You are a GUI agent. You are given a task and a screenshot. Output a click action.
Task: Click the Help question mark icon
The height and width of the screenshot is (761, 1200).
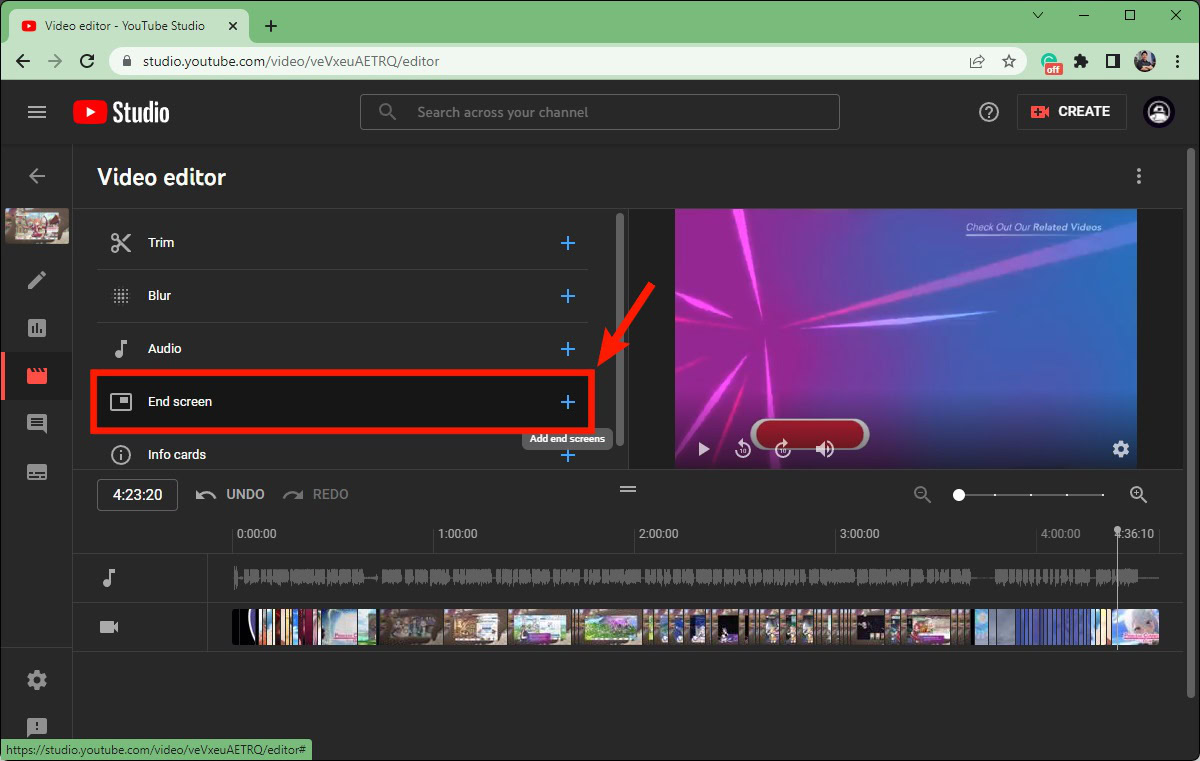pos(988,112)
